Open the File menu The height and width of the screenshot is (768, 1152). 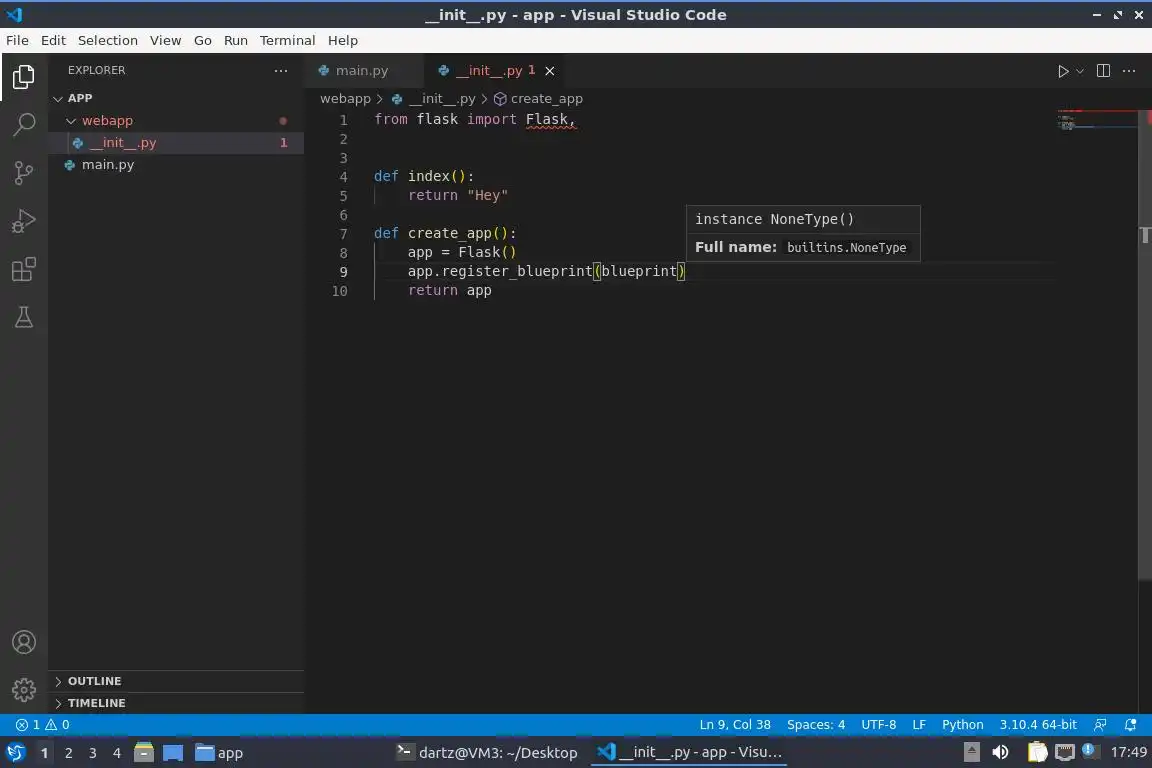point(17,40)
